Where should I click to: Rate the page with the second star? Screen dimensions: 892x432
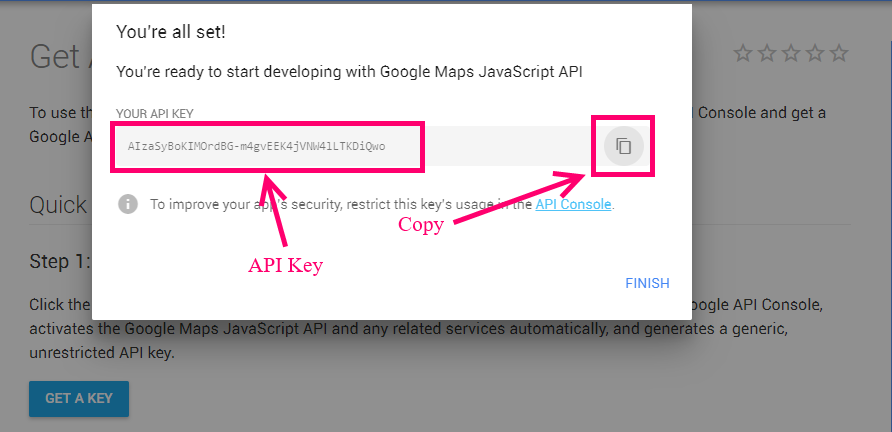pos(767,54)
